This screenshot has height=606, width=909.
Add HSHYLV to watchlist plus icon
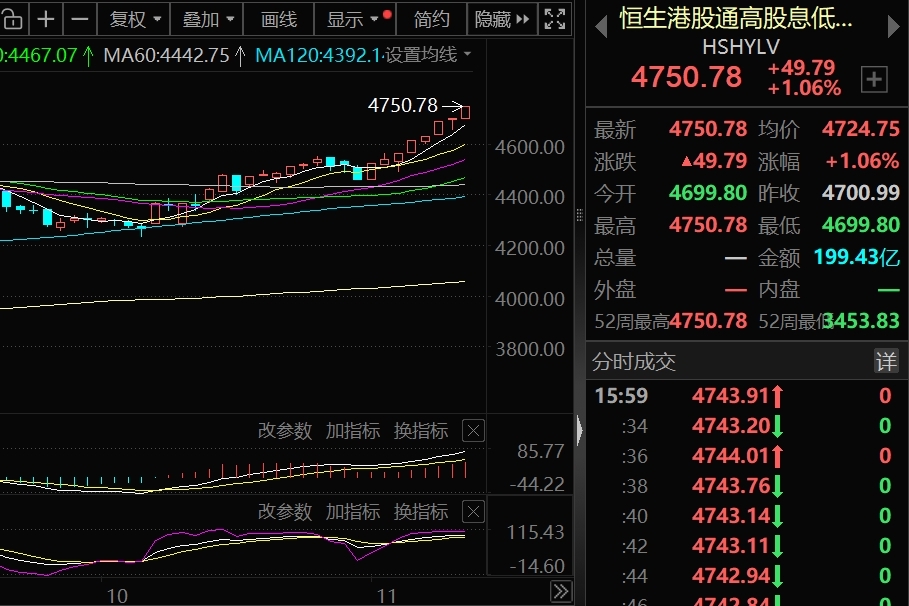click(874, 79)
